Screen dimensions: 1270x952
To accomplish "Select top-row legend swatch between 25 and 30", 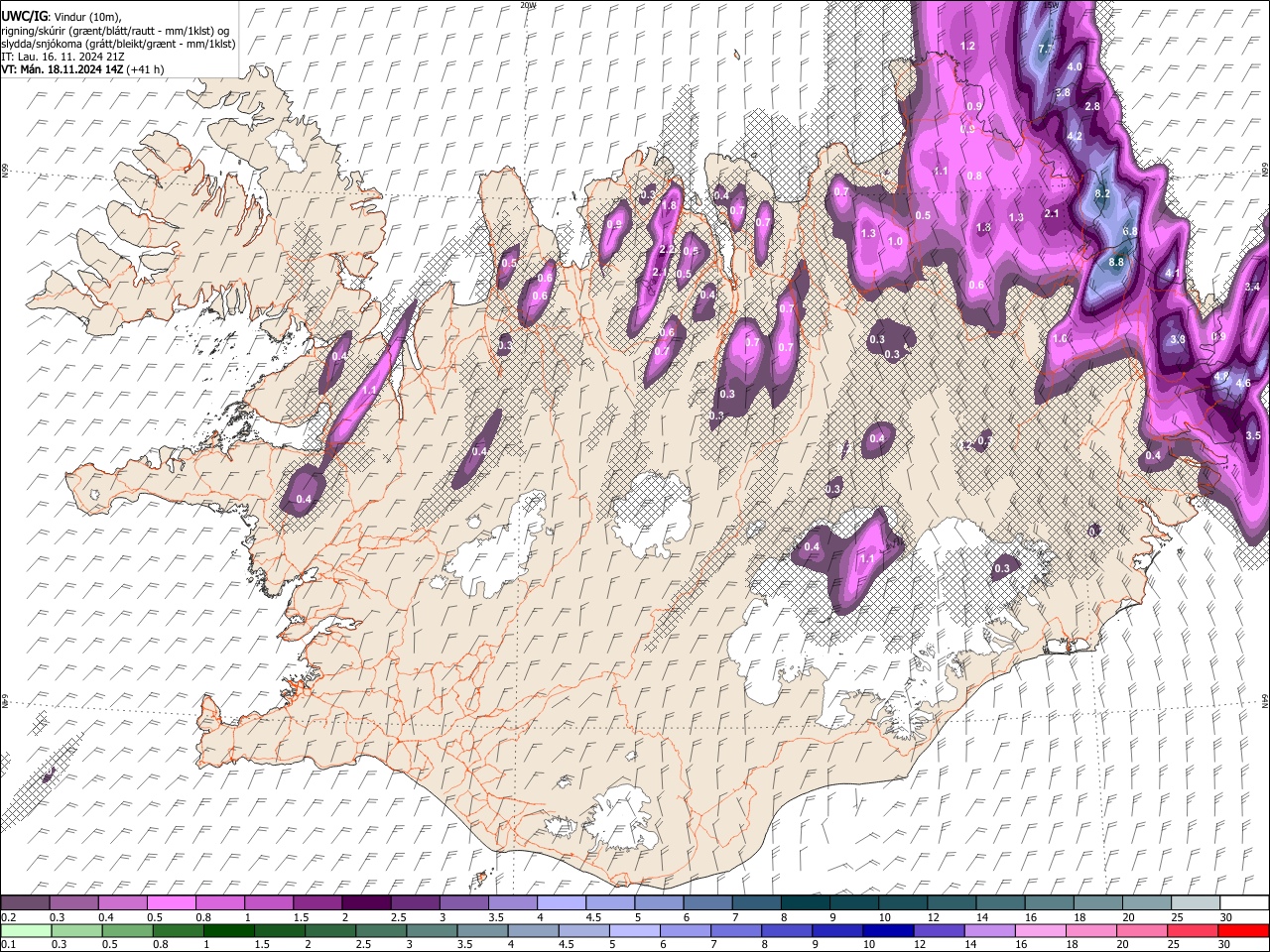I will pos(1197,903).
